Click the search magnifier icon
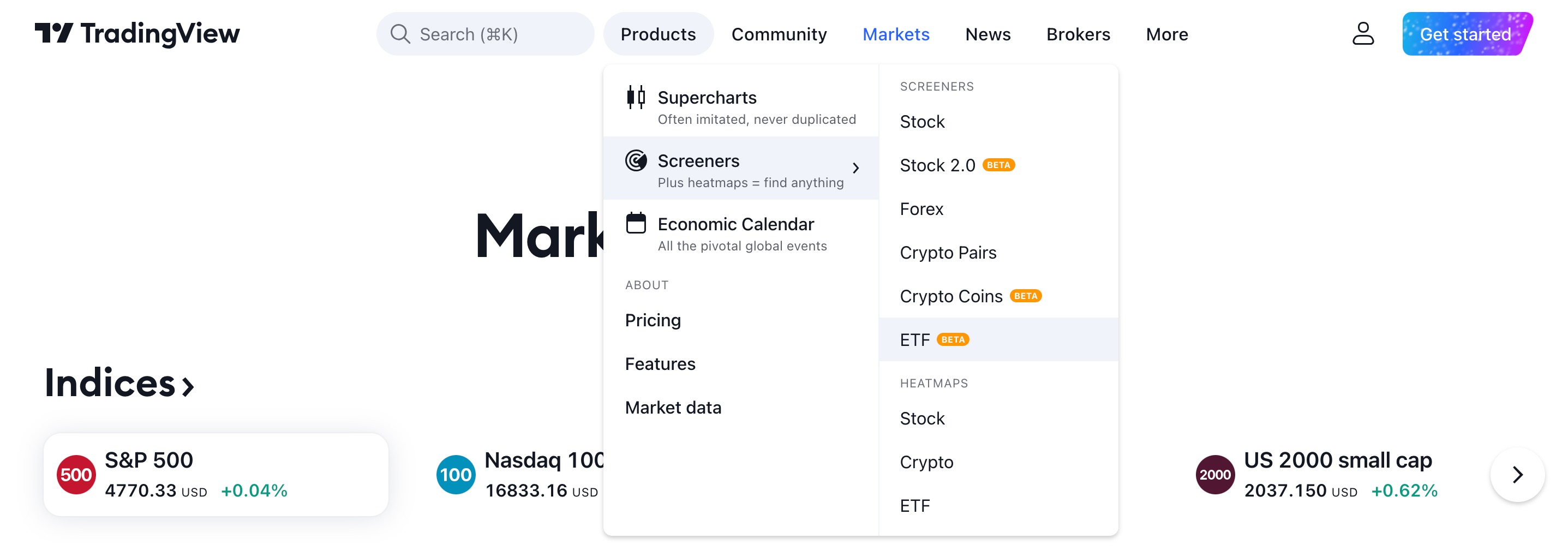 tap(400, 34)
